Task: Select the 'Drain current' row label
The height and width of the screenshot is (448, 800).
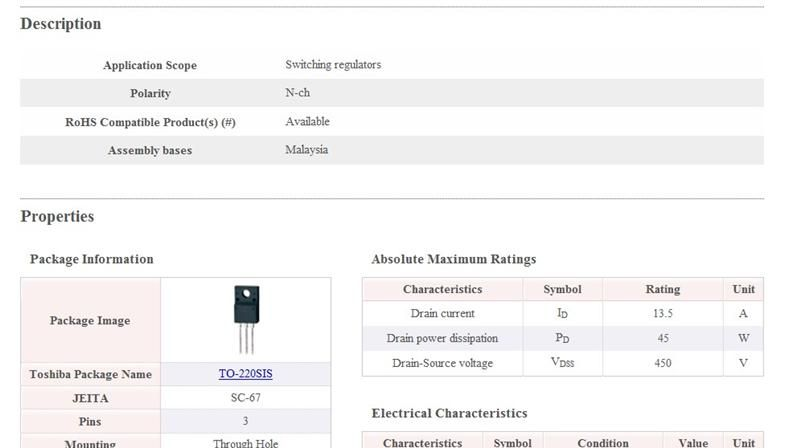Action: click(442, 313)
